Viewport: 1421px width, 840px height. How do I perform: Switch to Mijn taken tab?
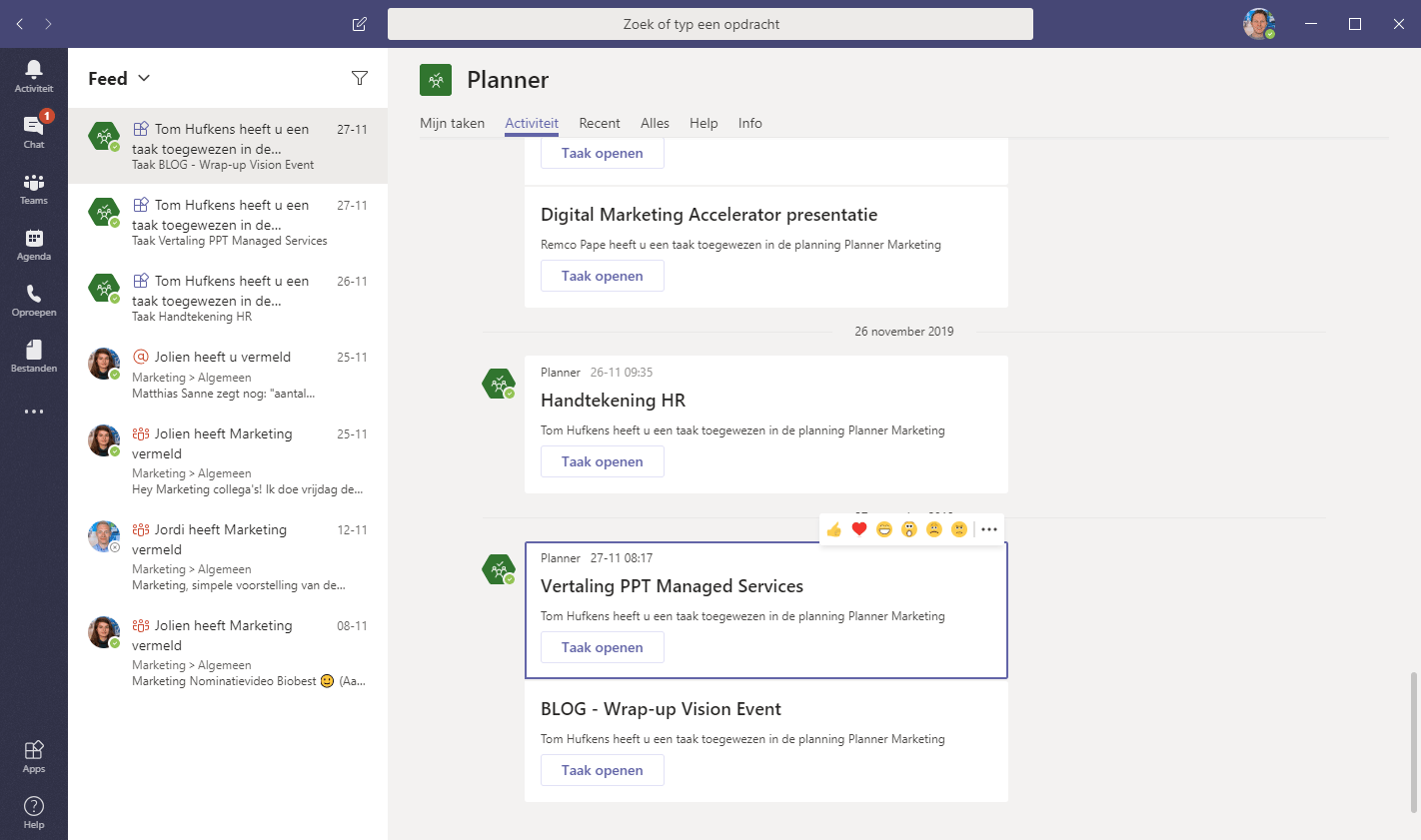pos(452,123)
